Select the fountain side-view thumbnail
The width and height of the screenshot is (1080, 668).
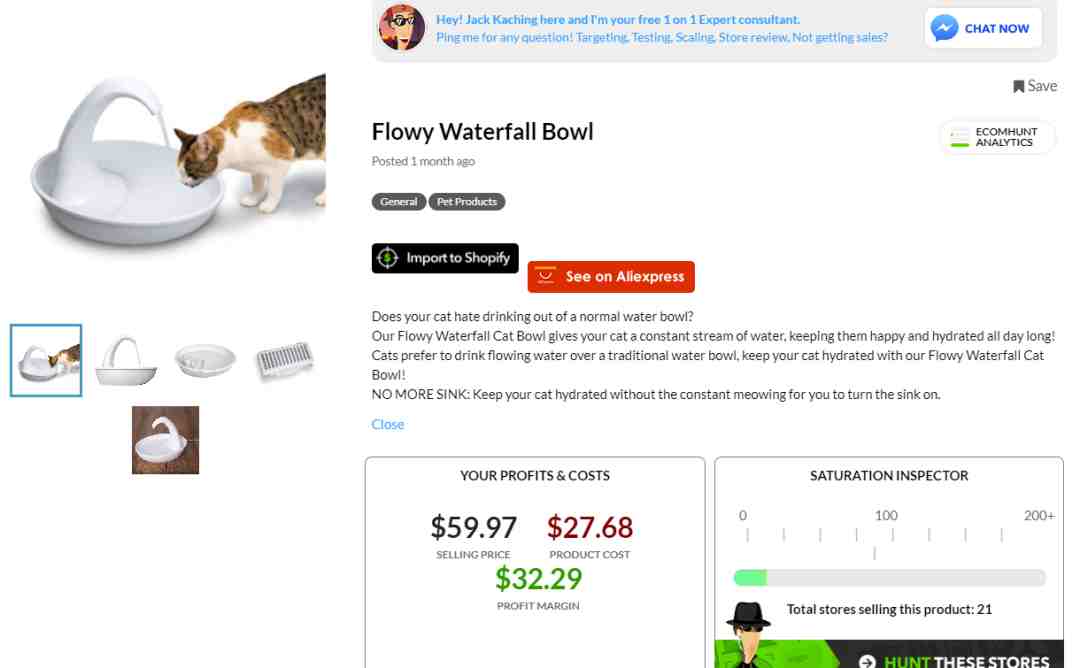pyautogui.click(x=125, y=360)
